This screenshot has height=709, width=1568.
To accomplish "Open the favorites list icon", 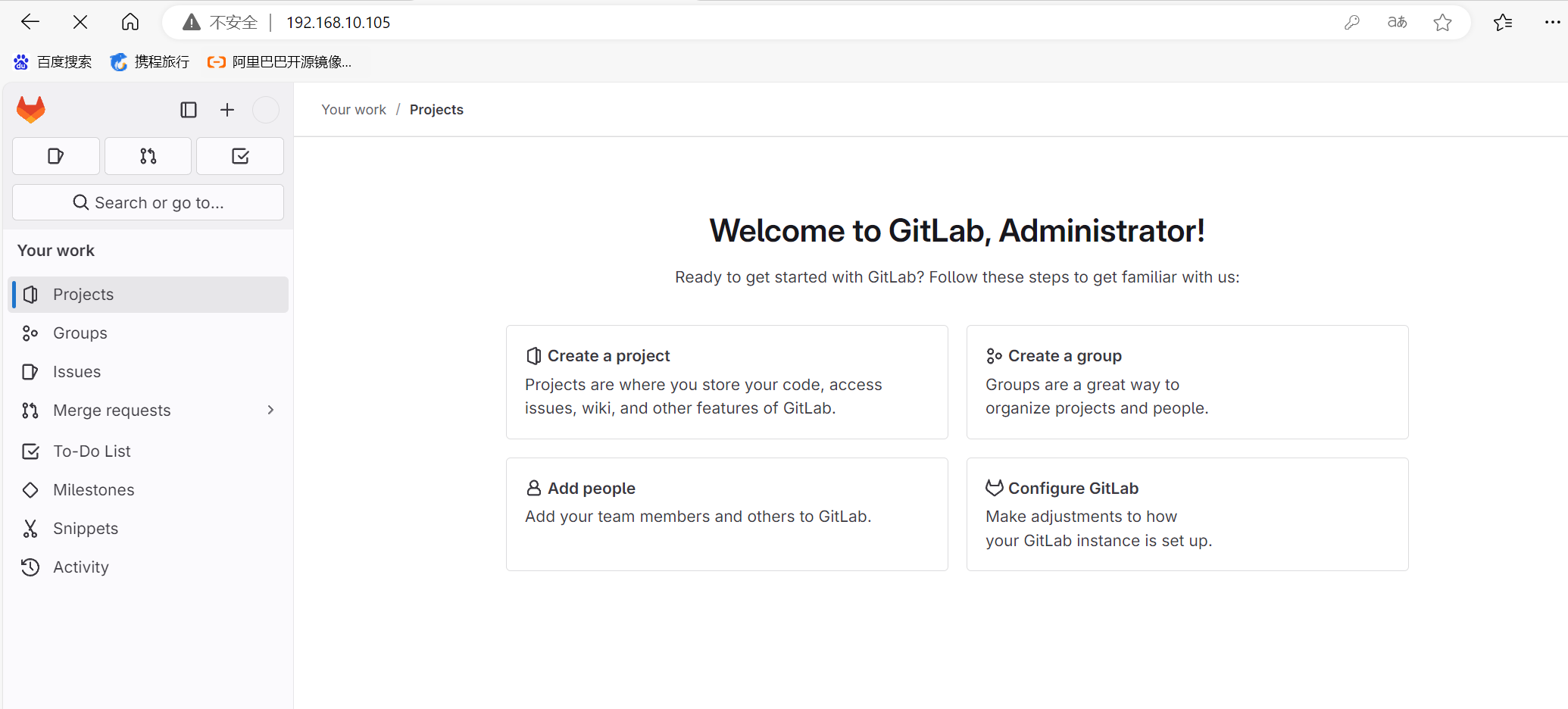I will click(1504, 23).
